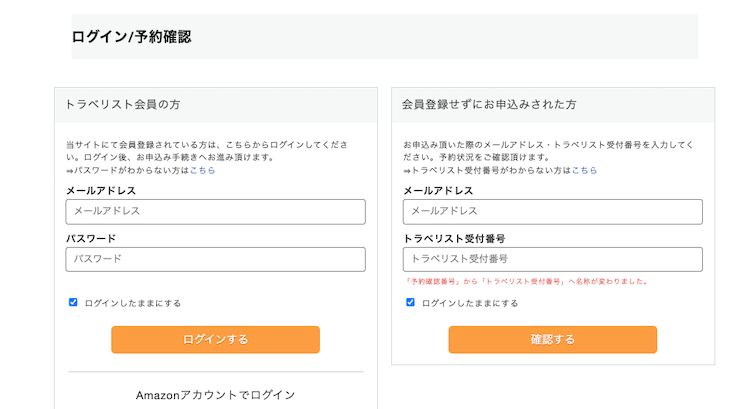This screenshot has height=409, width=736.
Task: Toggle the member panel's ログインしたままにする checkbox
Action: point(73,302)
